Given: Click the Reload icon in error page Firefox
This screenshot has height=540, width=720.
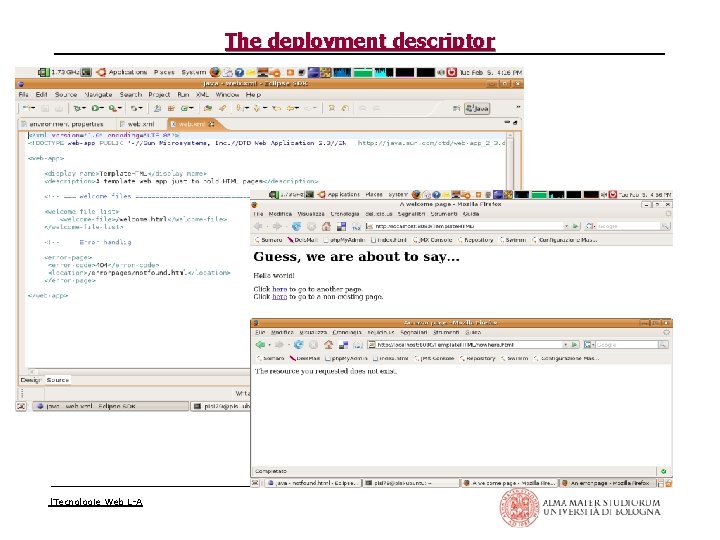Looking at the screenshot, I should 298,344.
